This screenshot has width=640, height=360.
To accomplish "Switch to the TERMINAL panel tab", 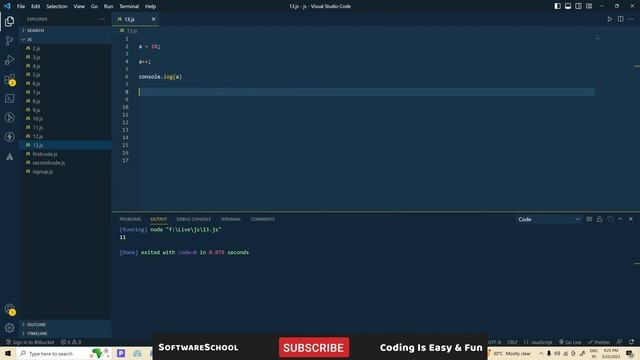I will [x=231, y=219].
